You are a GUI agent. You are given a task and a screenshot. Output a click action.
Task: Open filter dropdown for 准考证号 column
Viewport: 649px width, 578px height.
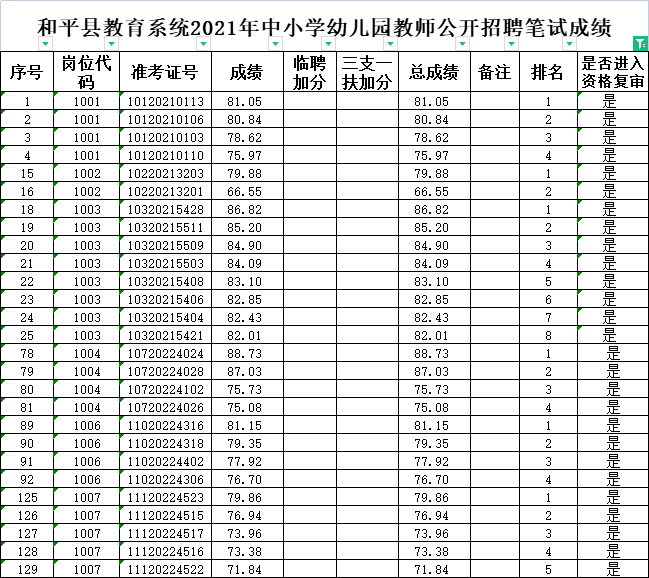(x=203, y=43)
